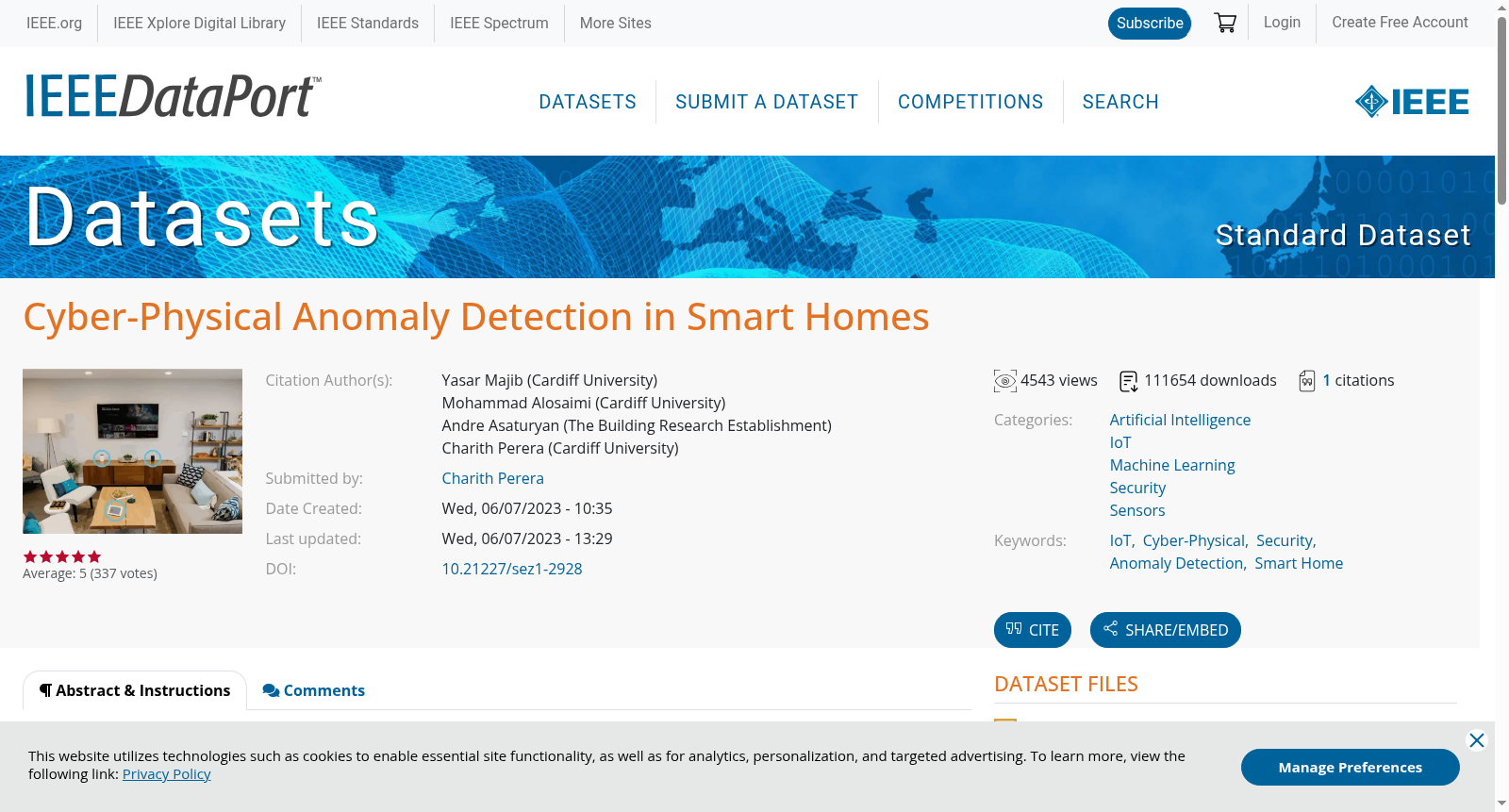Go to IEEE.org link
Viewport: 1509px width, 812px height.
pos(54,23)
